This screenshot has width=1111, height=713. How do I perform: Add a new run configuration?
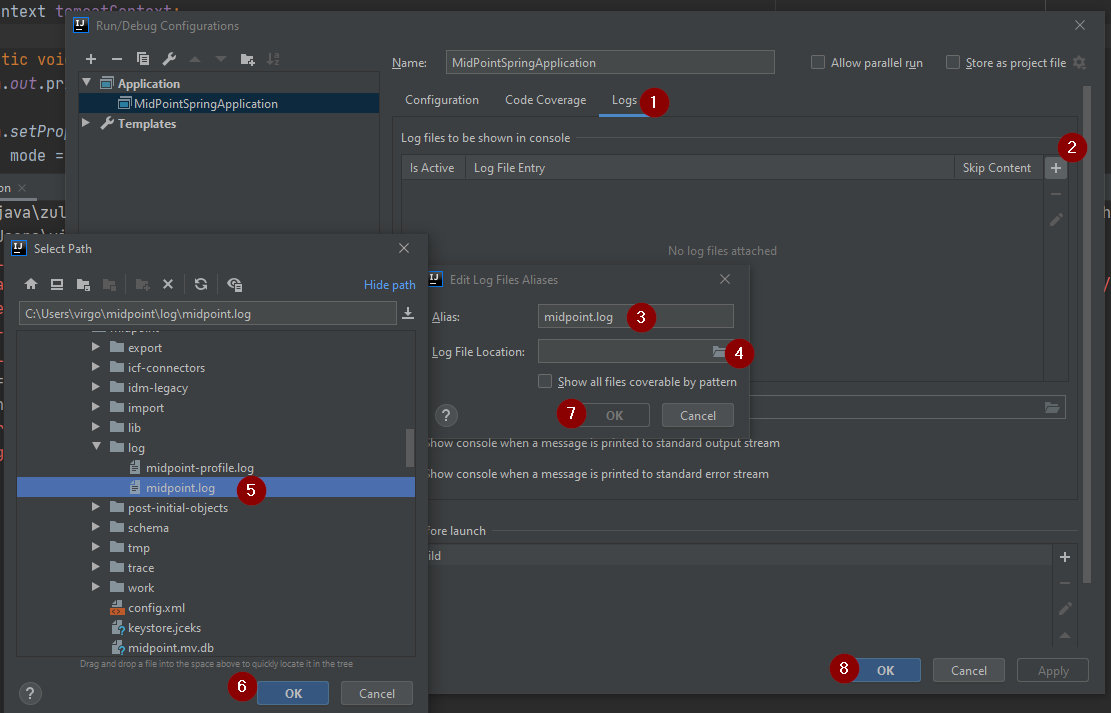click(90, 59)
